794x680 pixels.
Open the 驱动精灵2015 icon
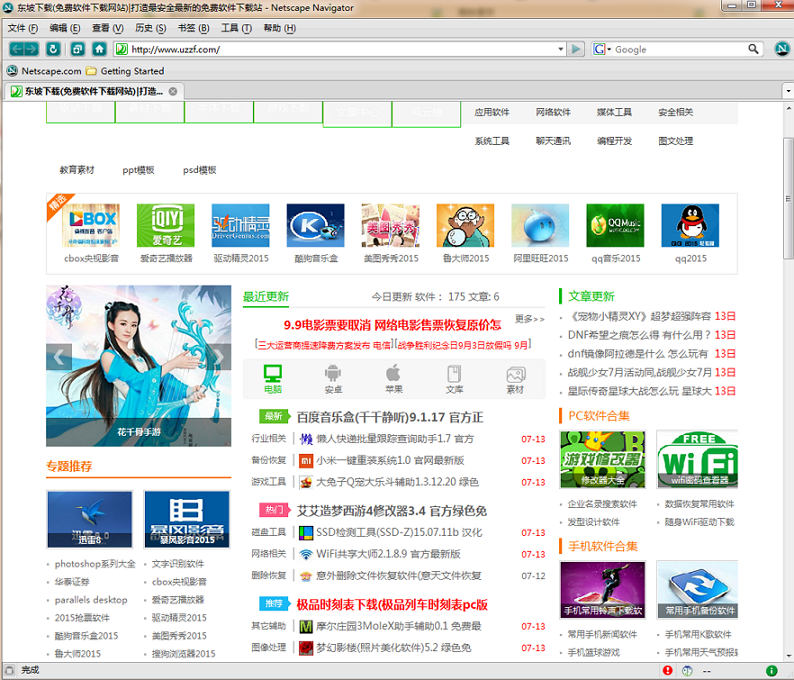[241, 226]
